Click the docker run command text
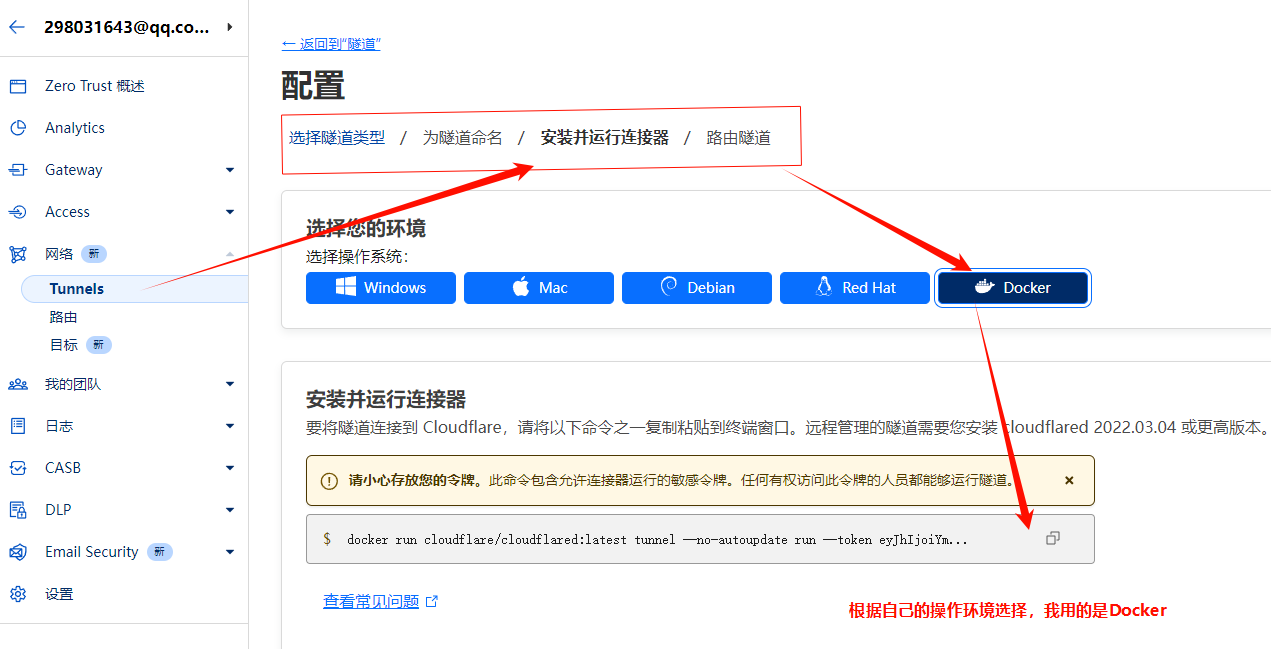The height and width of the screenshot is (649, 1271). click(x=657, y=540)
